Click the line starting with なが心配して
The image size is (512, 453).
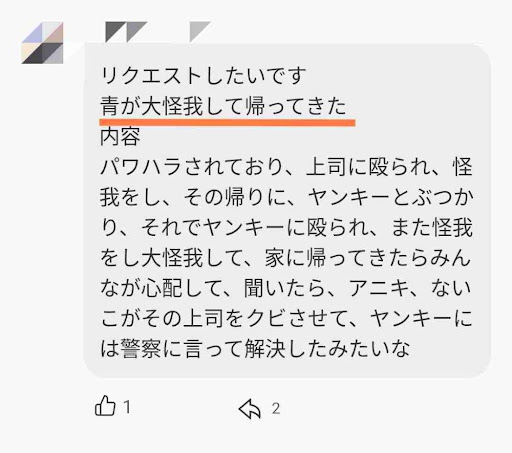point(286,288)
